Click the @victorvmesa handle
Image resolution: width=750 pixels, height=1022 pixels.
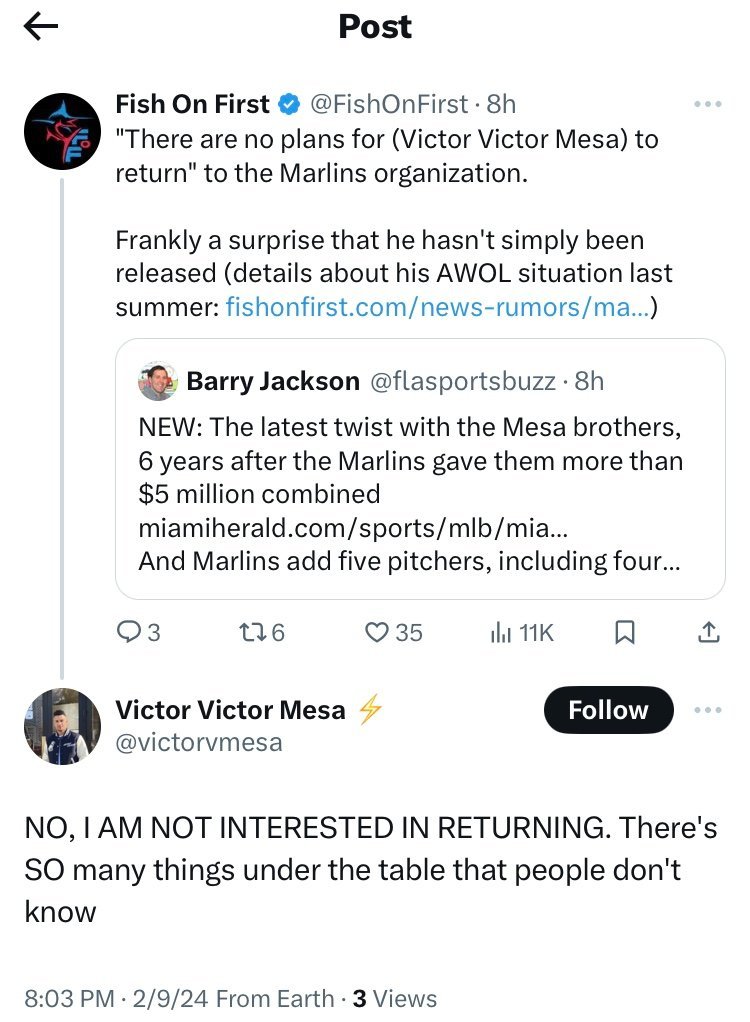coord(199,742)
